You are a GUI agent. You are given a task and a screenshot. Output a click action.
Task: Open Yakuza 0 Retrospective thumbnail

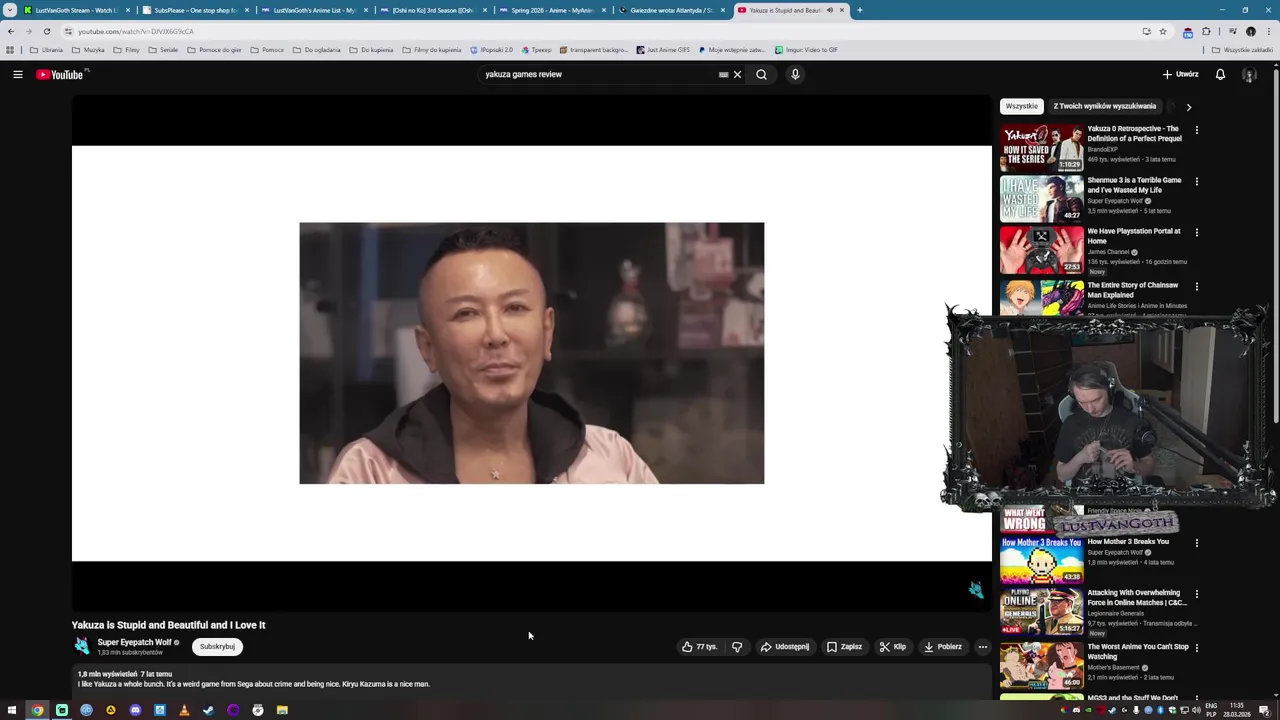[x=1041, y=147]
